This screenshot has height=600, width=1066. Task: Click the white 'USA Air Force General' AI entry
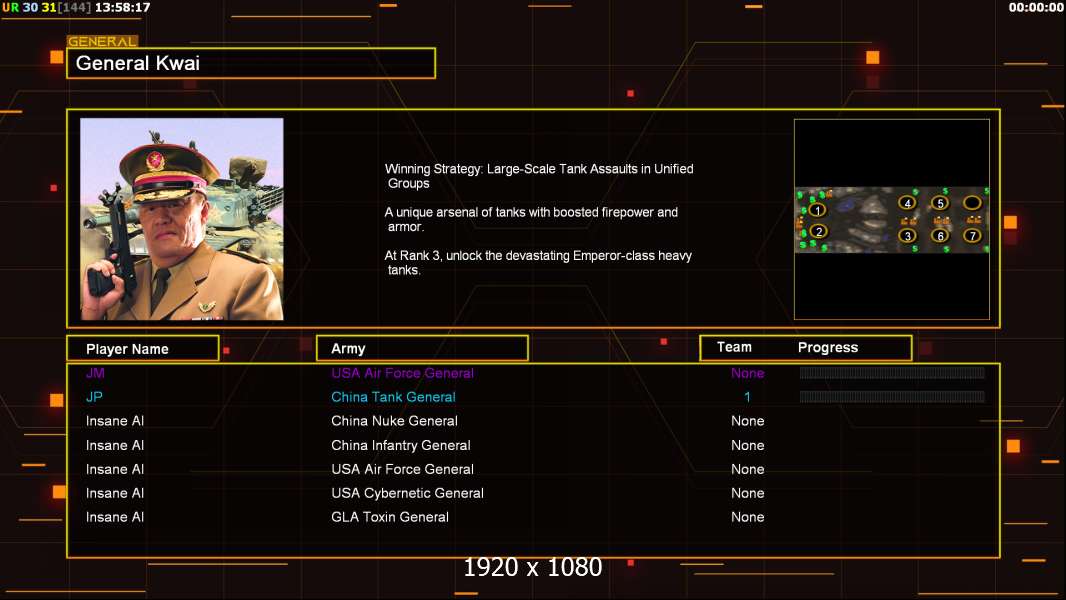point(402,469)
